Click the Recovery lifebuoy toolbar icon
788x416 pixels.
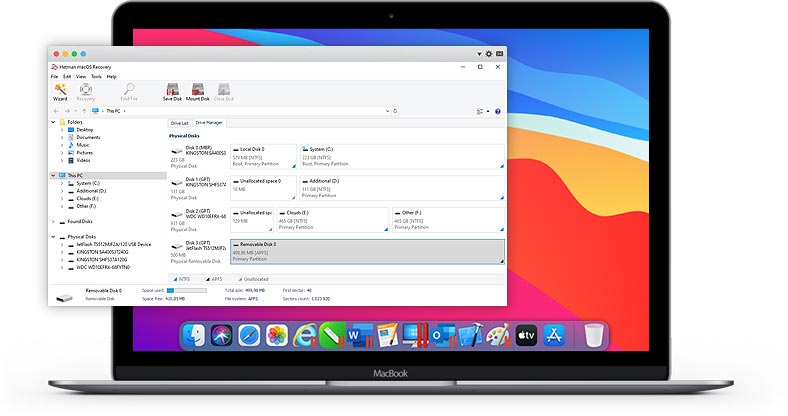86,92
